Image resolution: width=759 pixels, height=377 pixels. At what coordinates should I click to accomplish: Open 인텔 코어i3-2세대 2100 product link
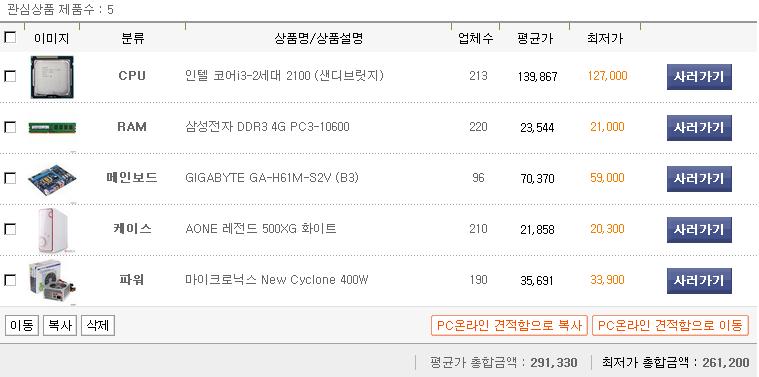(x=285, y=76)
